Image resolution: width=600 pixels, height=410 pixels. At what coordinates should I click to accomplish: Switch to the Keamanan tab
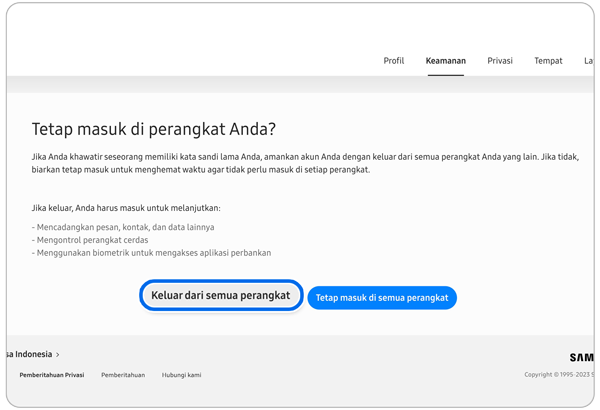(x=445, y=61)
